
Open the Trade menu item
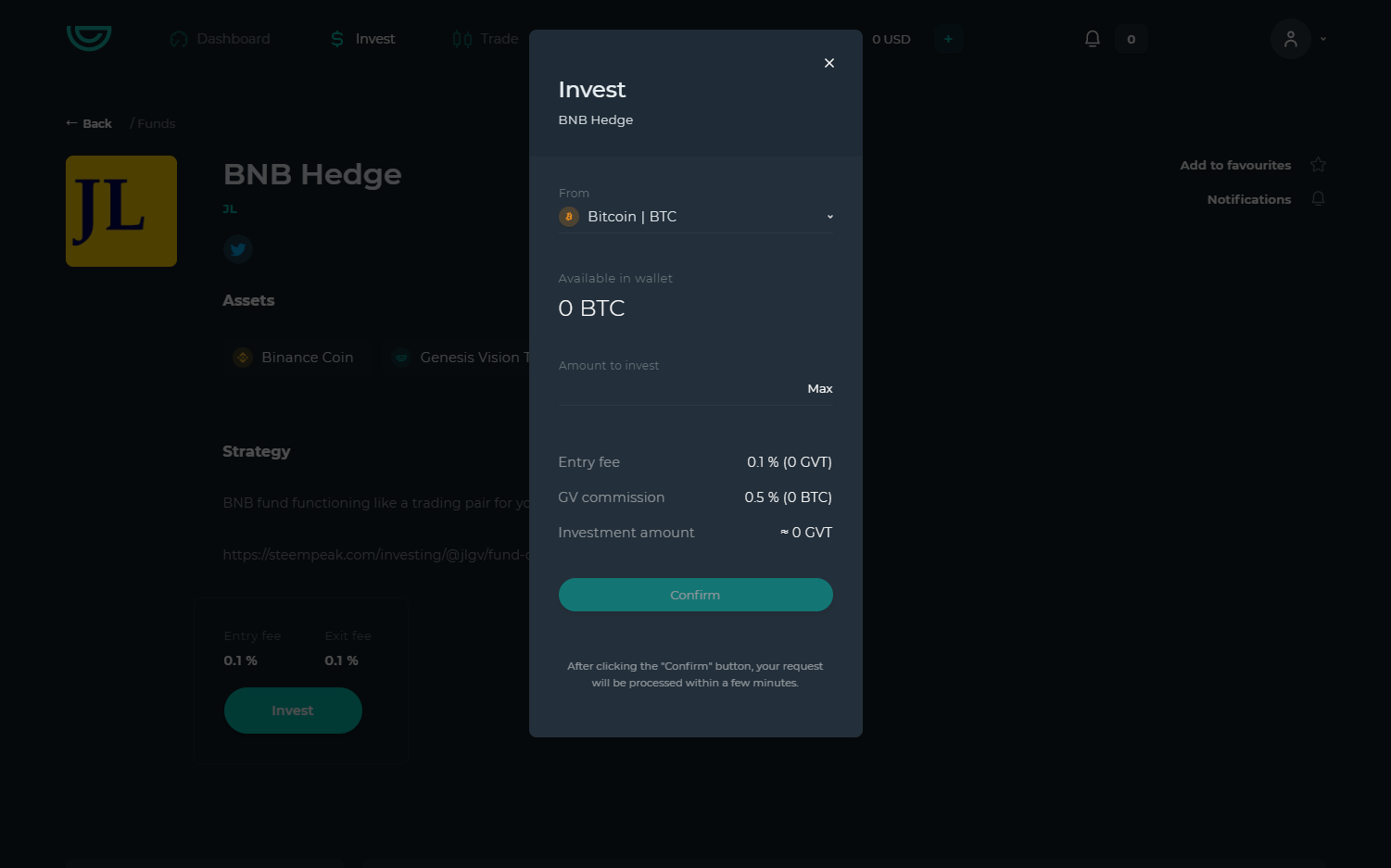486,39
